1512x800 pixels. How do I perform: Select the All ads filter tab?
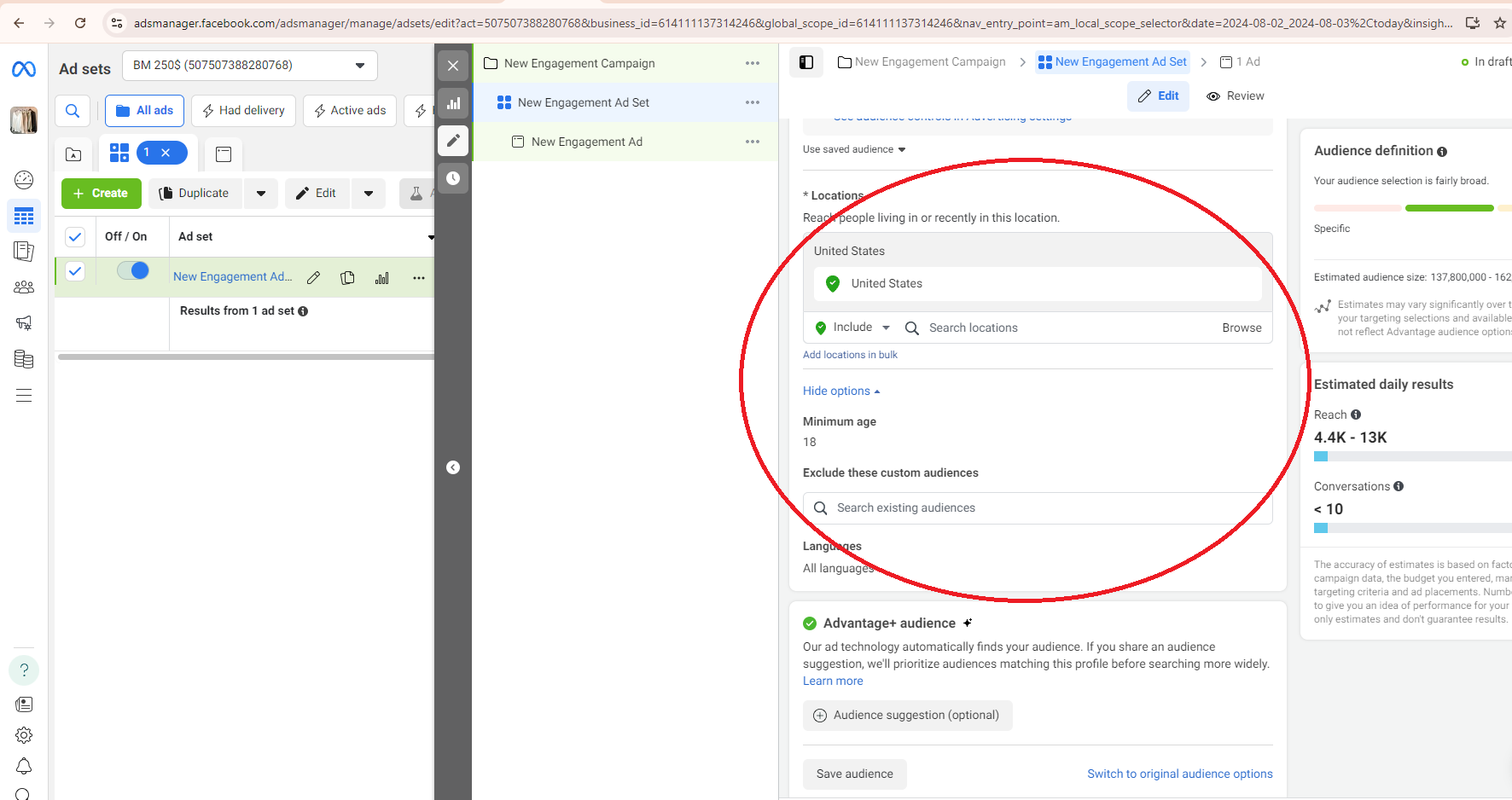[x=144, y=111]
